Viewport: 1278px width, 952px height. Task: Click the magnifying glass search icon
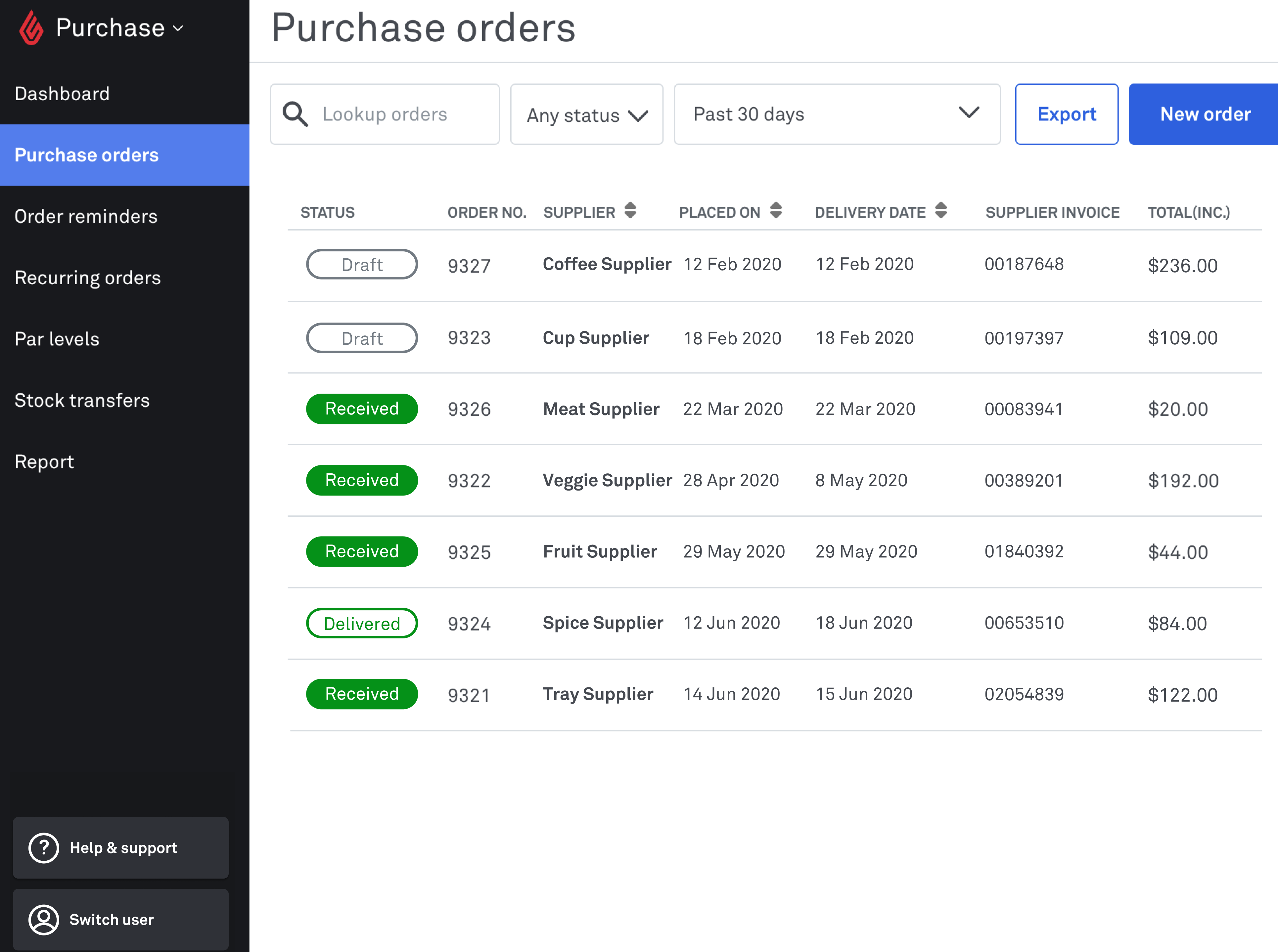[295, 114]
